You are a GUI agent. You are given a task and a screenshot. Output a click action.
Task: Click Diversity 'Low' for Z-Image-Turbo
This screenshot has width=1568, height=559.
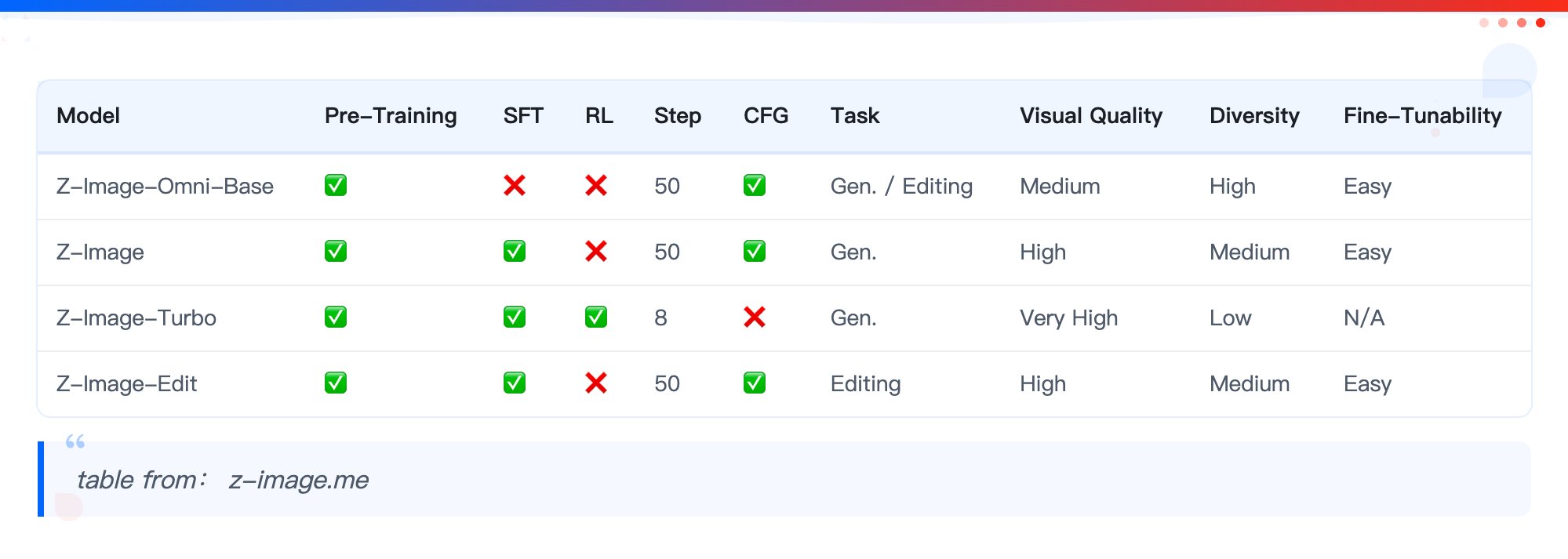pyautogui.click(x=1230, y=318)
